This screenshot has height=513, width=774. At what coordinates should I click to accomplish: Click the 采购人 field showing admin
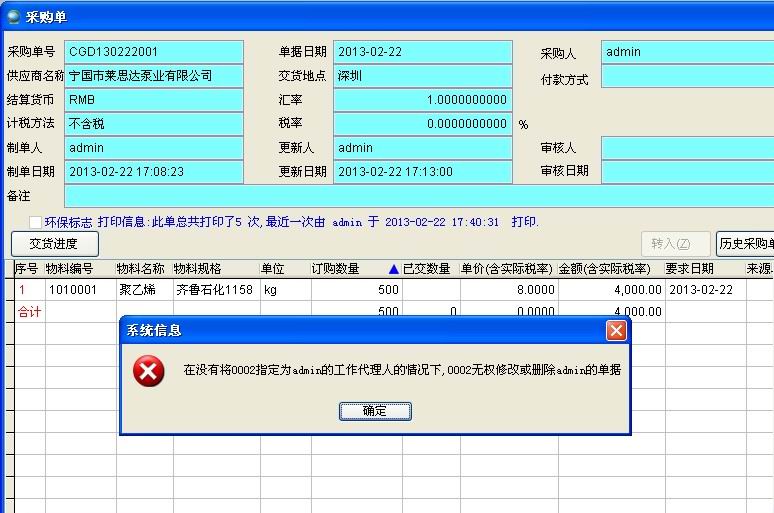point(687,52)
